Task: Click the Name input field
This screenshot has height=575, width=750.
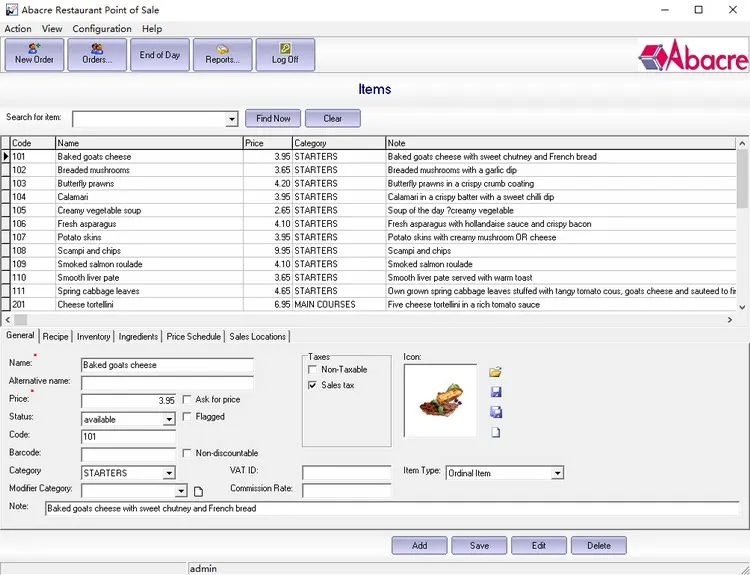Action: coord(167,365)
